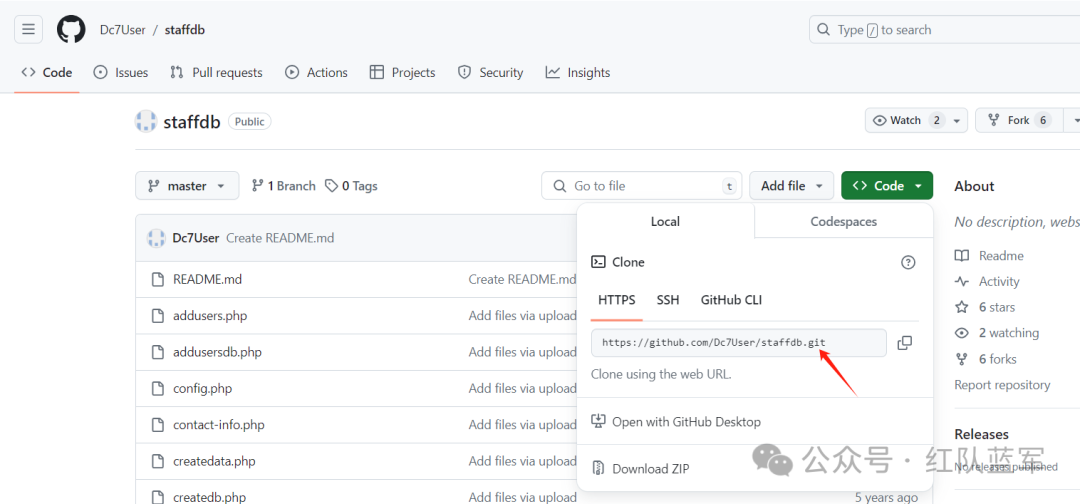Click the book icon beside Readme
This screenshot has height=504, width=1080.
click(962, 255)
